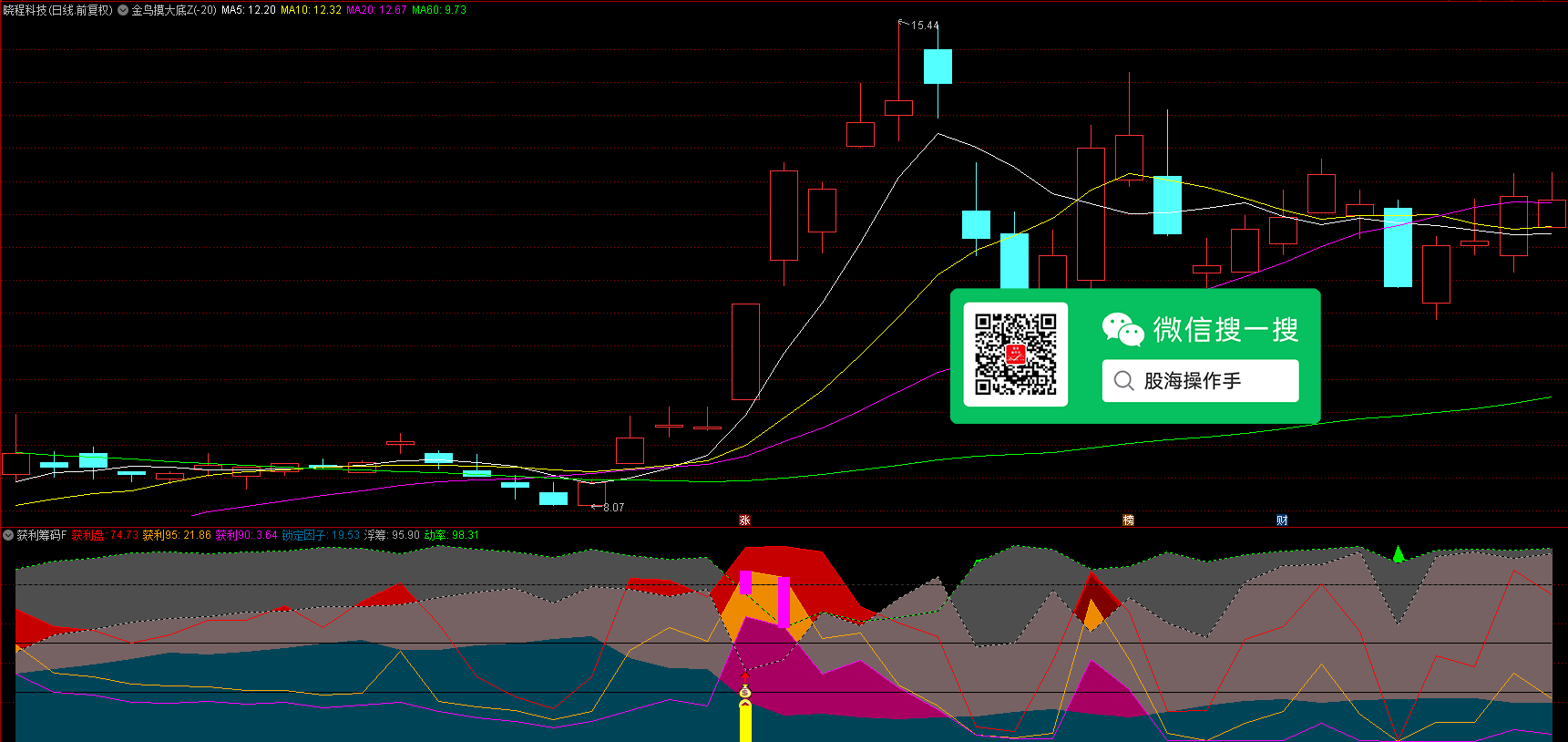
Task: Click the money-bag signal icon above yellow bar
Action: 745,692
